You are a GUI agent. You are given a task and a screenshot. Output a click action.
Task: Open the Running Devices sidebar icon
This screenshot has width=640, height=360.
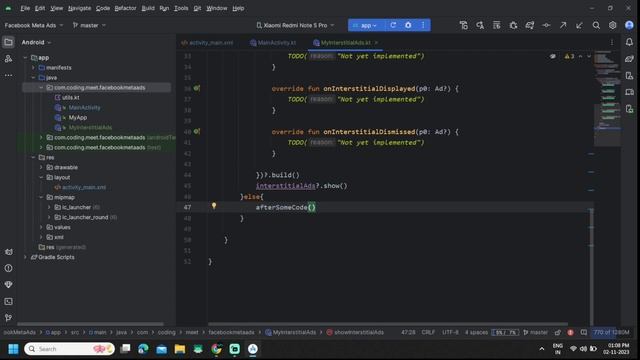tap(629, 109)
